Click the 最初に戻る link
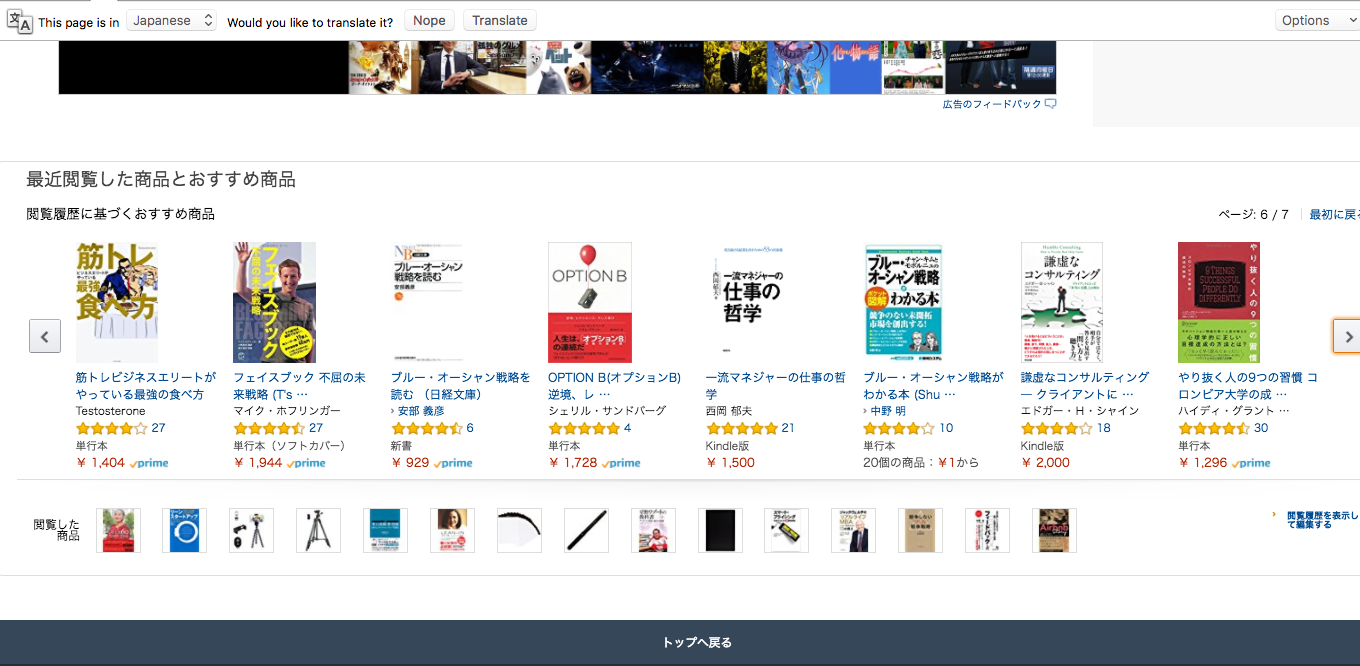Viewport: 1360px width, 666px height. pos(1334,214)
